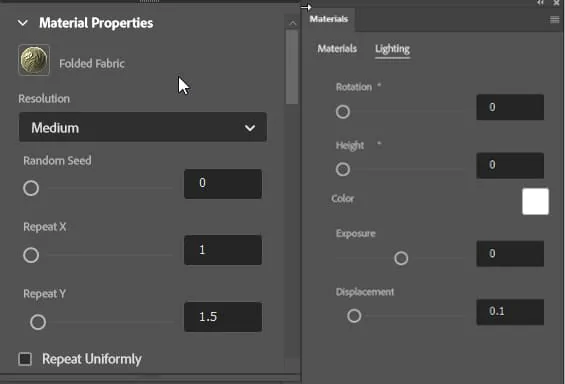Click the Exposure slider handle

click(x=401, y=258)
